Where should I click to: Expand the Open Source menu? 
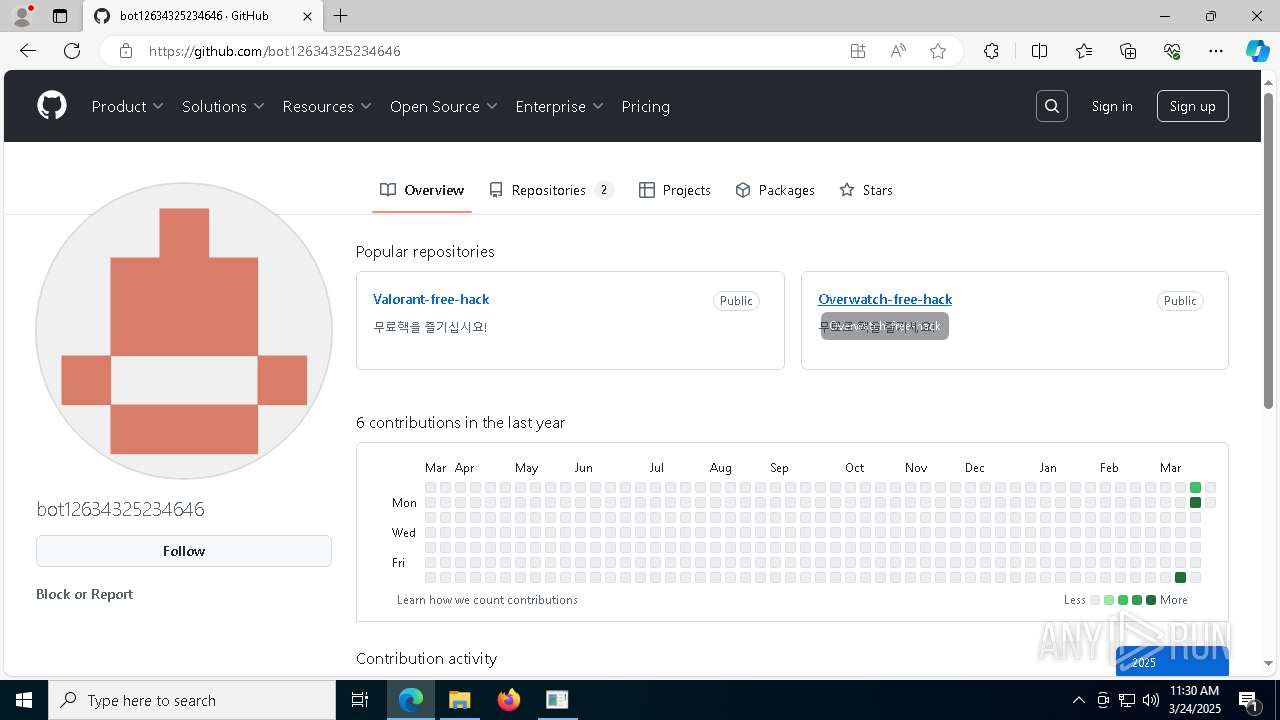click(444, 106)
